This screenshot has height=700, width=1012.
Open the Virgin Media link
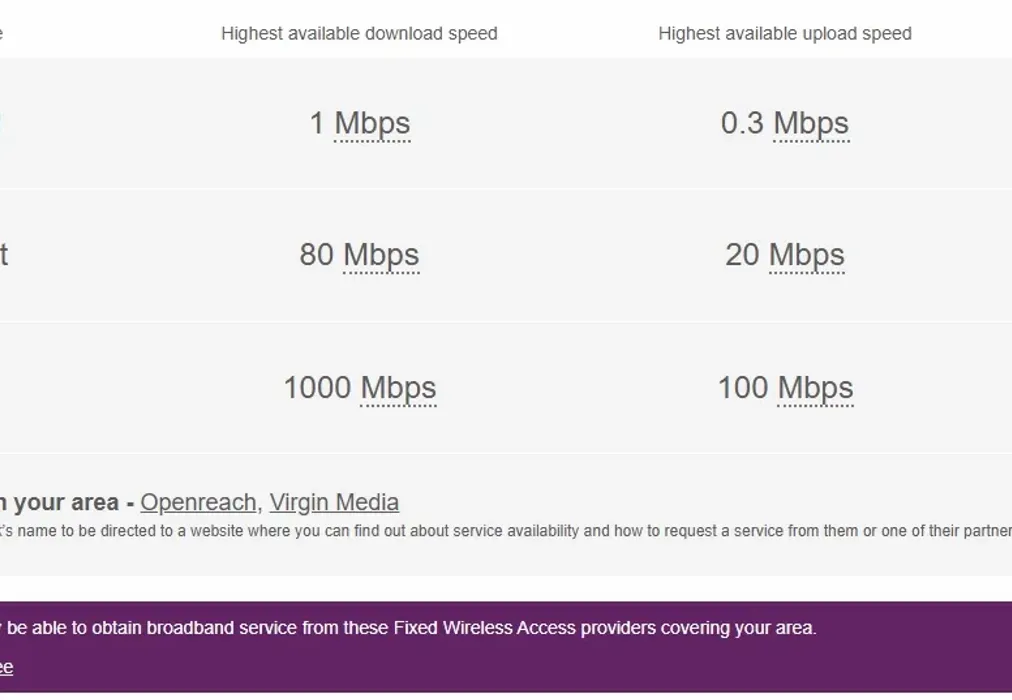[334, 502]
